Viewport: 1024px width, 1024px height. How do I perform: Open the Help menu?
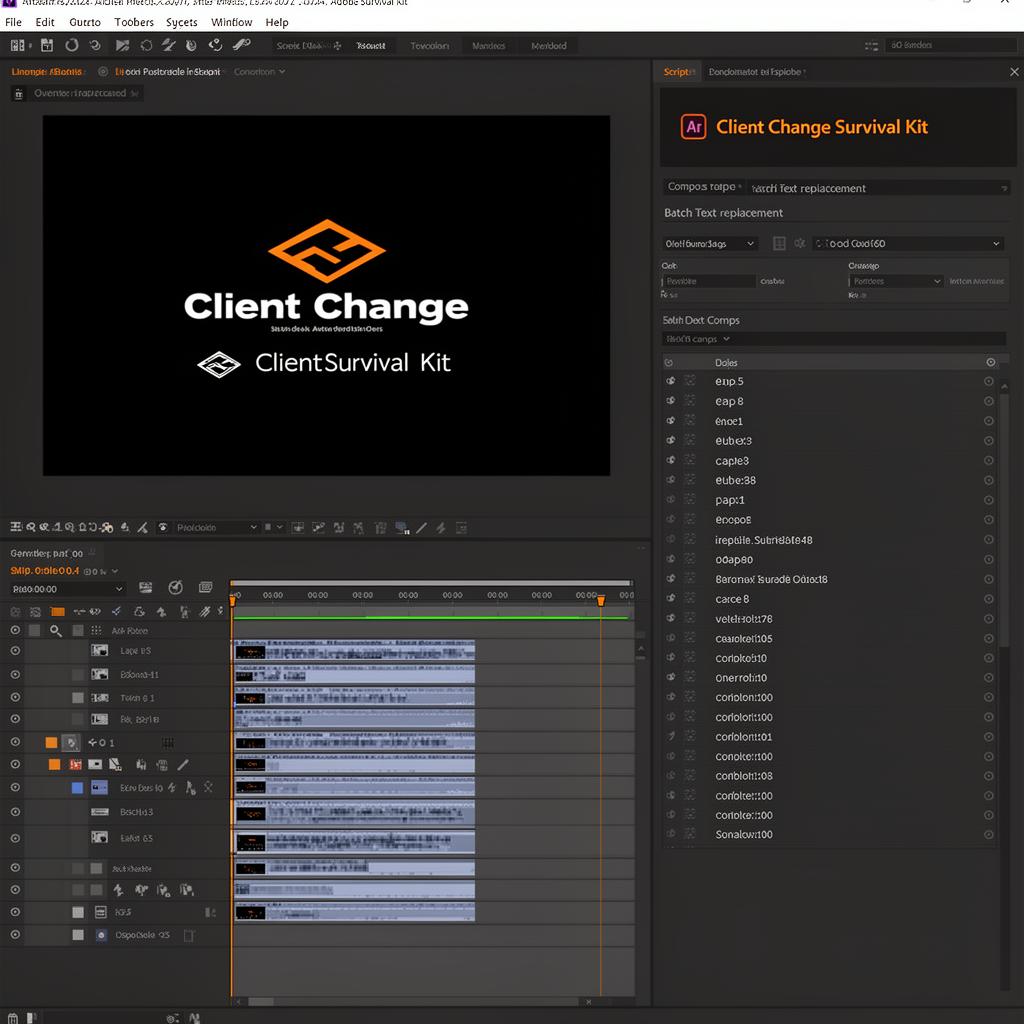(277, 22)
